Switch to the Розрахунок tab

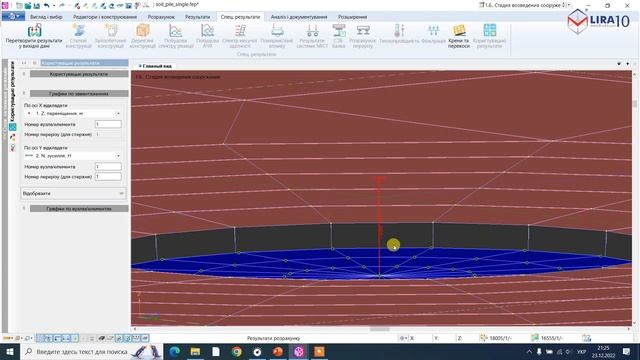[161, 17]
